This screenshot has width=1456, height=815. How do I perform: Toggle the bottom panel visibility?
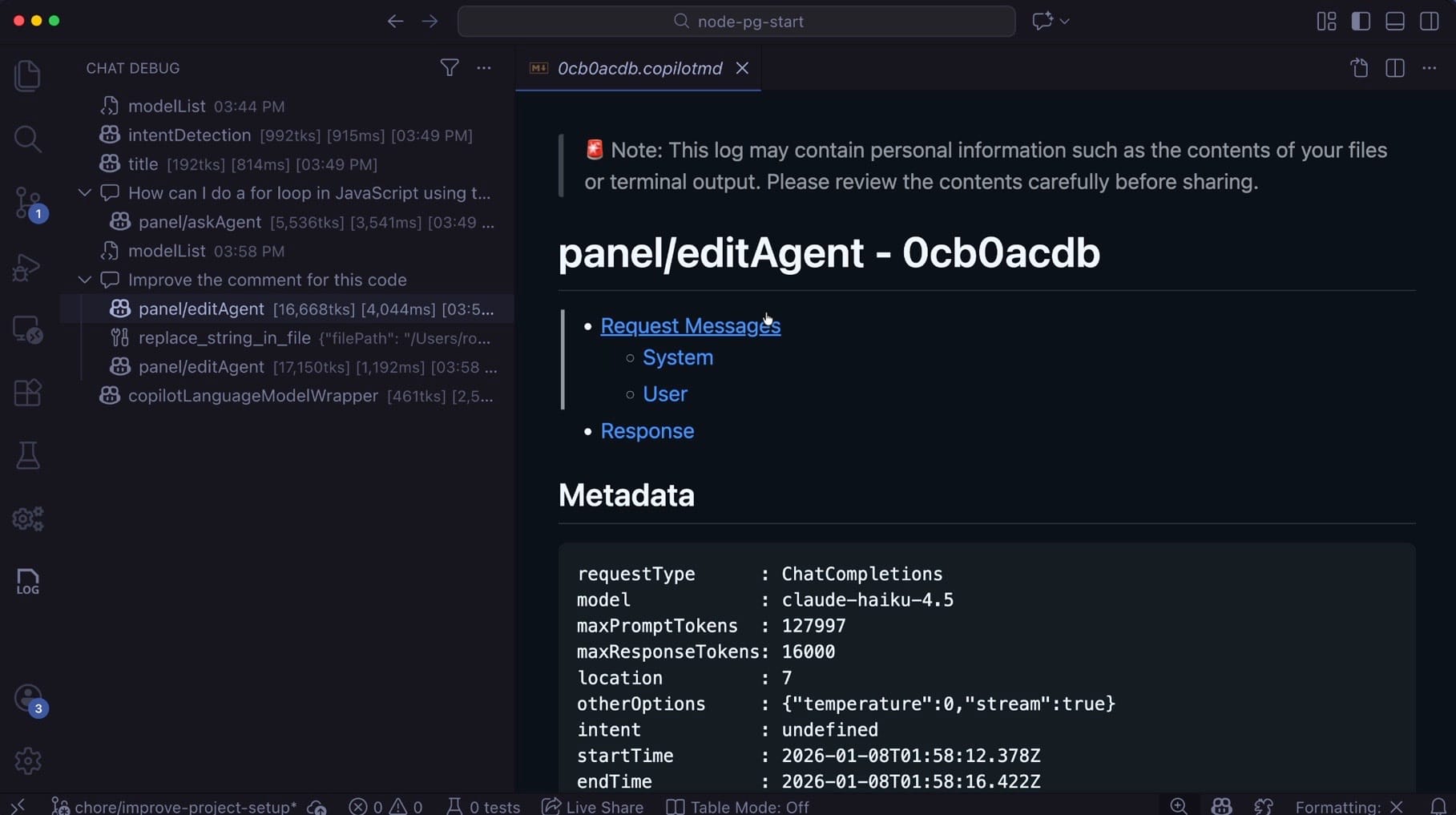1394,21
